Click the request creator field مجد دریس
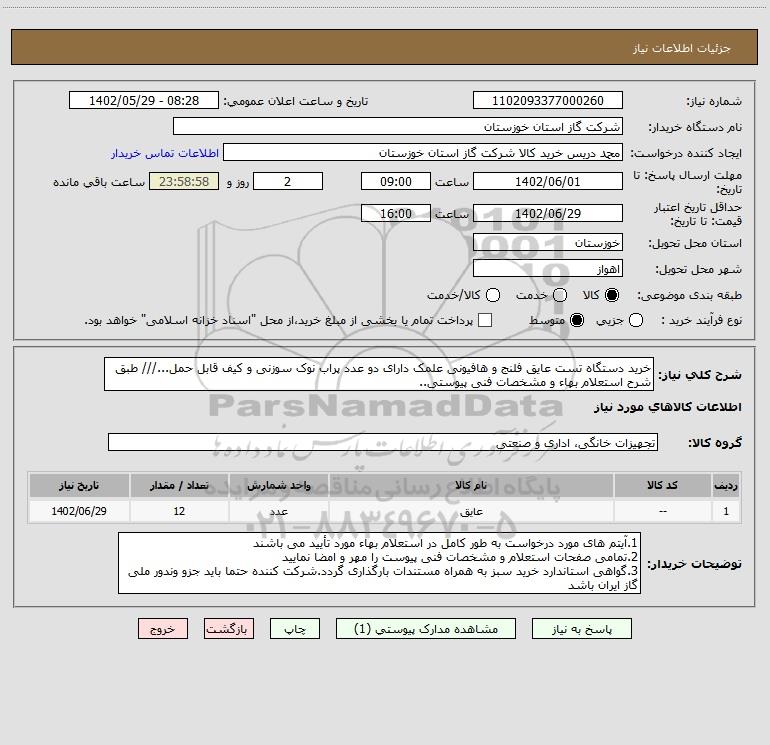Image resolution: width=770 pixels, height=745 pixels. [423, 153]
